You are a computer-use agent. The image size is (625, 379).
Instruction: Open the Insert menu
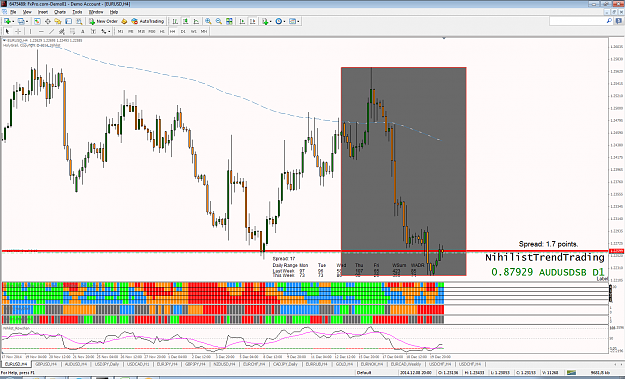[43, 12]
